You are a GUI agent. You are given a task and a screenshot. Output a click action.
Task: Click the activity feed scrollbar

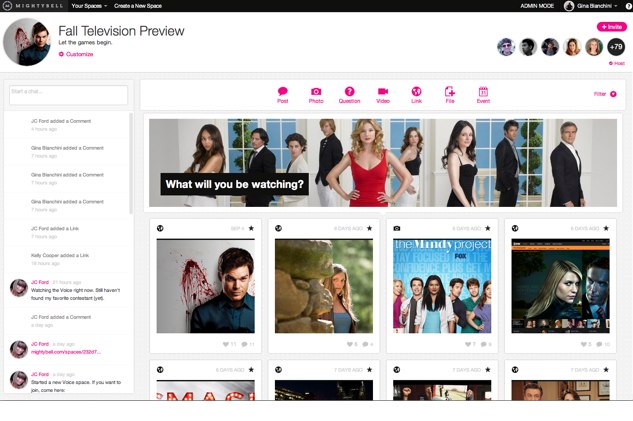(131, 163)
